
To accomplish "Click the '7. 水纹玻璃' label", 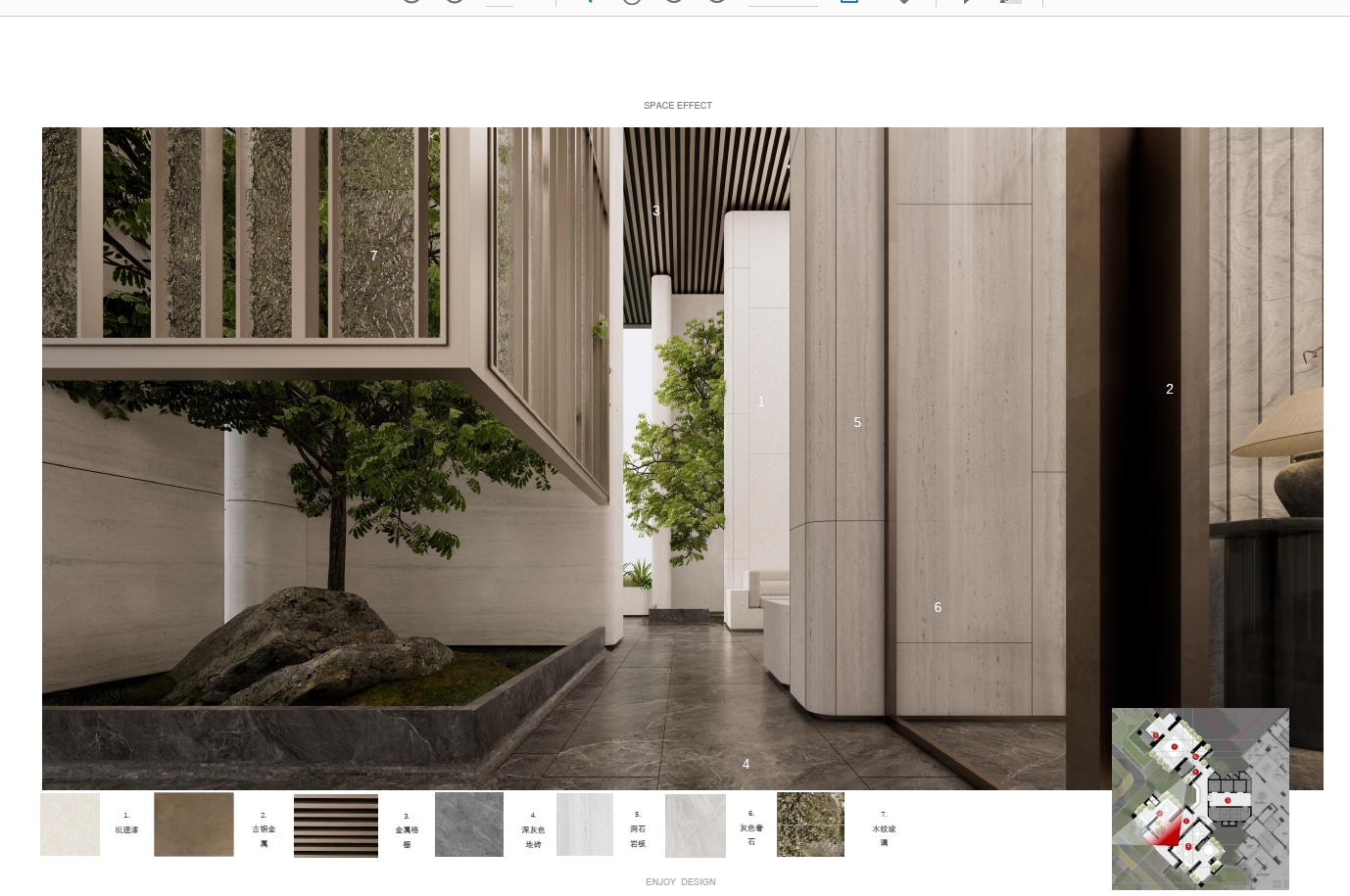I will (884, 828).
